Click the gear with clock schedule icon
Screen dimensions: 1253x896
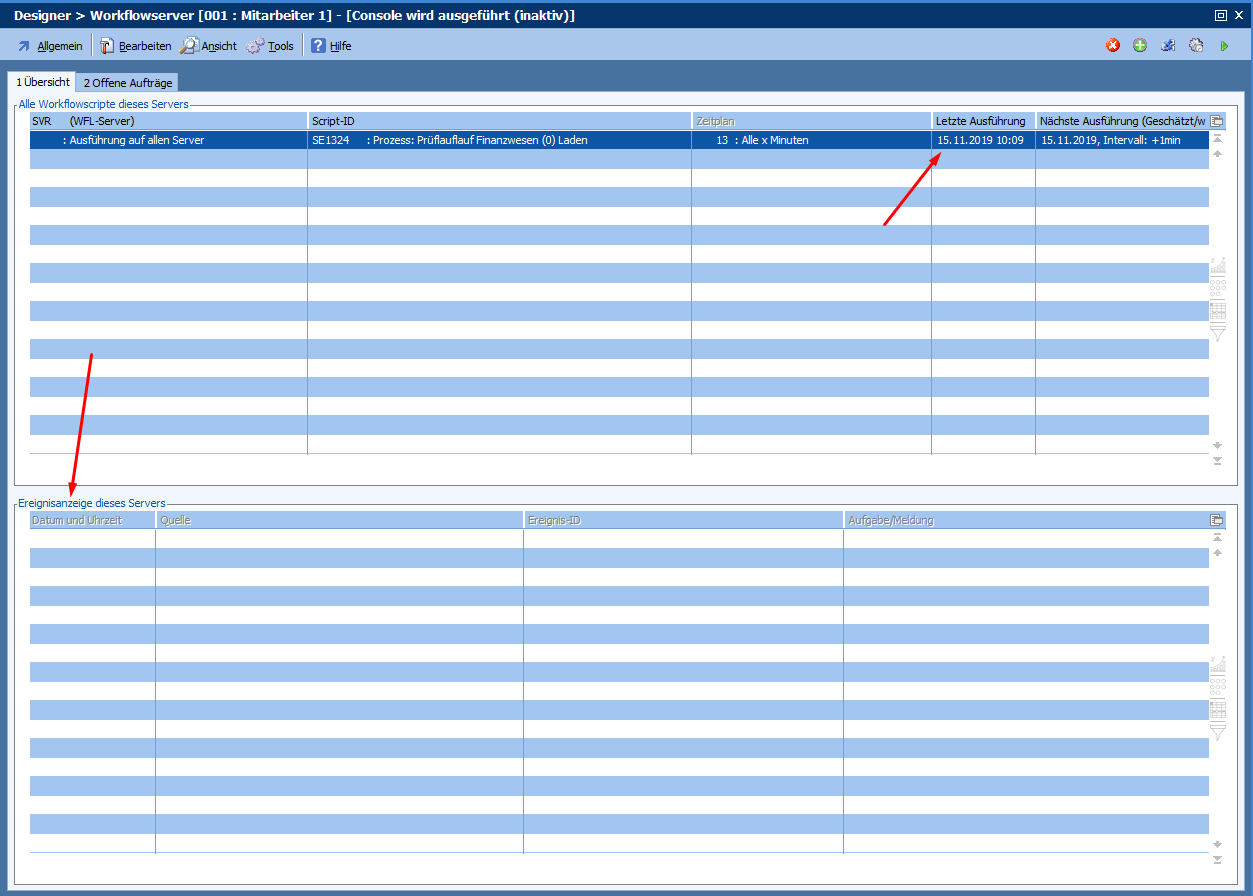1196,46
